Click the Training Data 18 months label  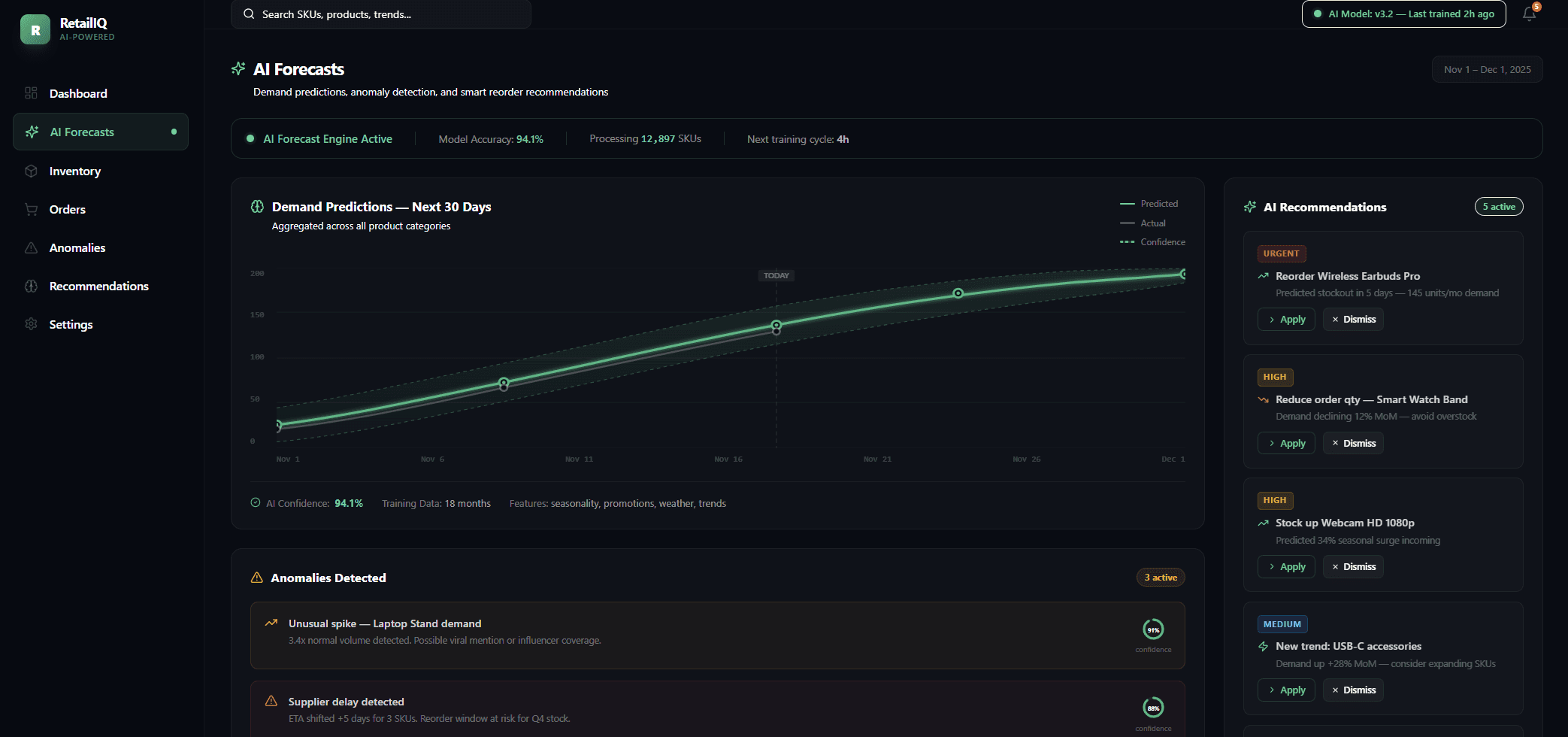(436, 503)
